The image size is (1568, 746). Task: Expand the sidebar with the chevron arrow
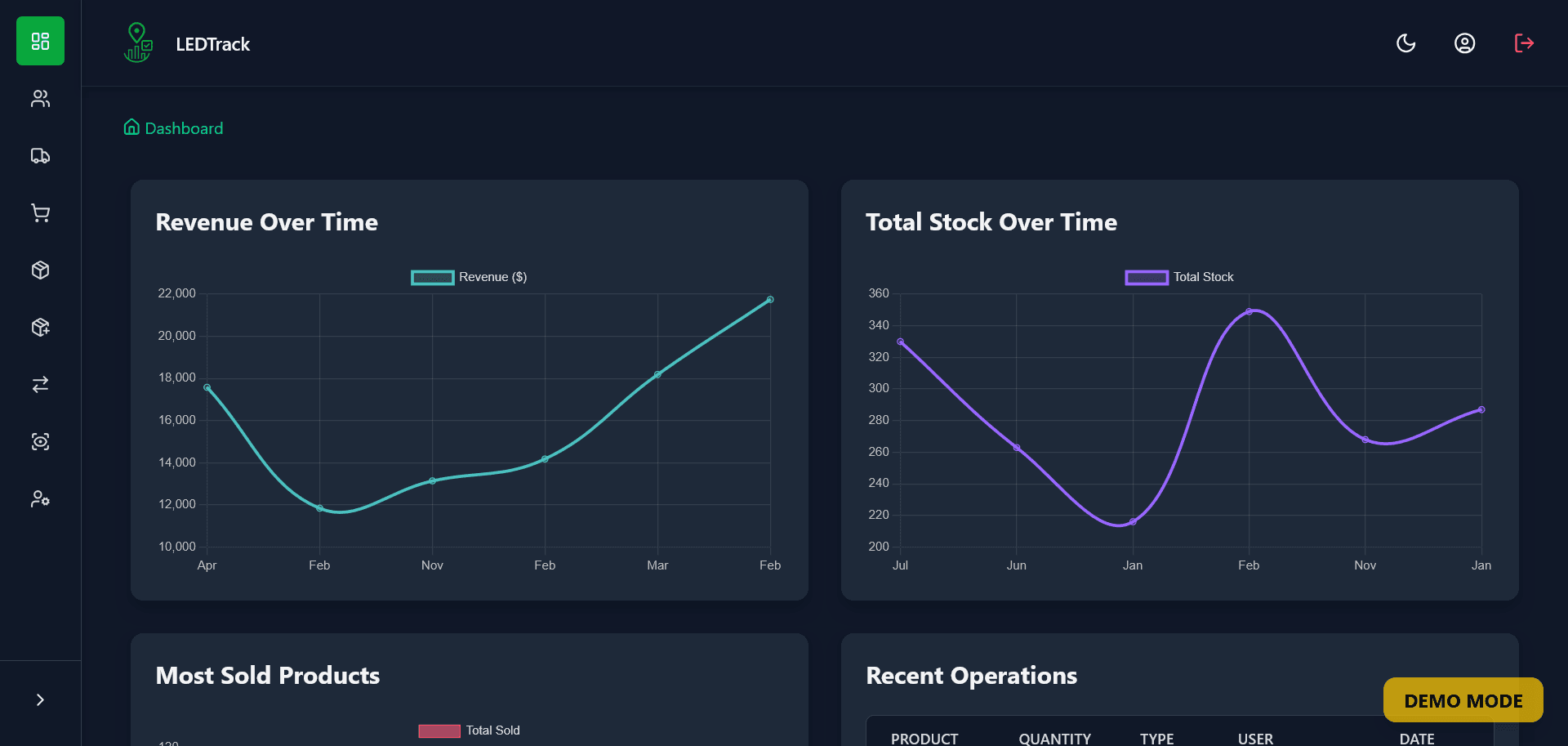pyautogui.click(x=40, y=699)
